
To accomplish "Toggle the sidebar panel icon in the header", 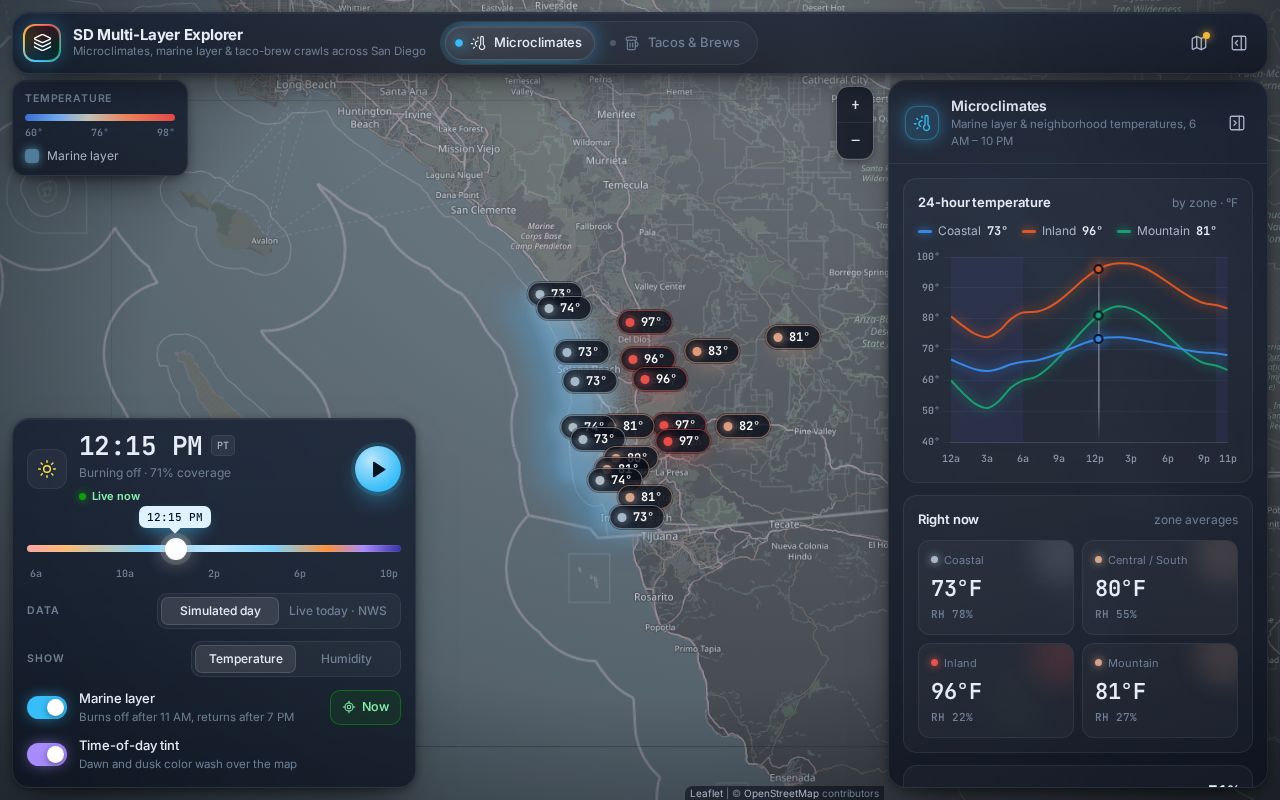I will [1239, 43].
